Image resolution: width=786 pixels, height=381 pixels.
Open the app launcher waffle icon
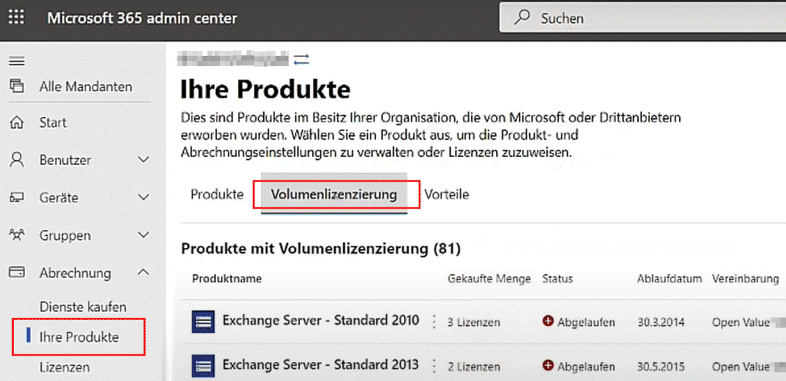pos(17,18)
